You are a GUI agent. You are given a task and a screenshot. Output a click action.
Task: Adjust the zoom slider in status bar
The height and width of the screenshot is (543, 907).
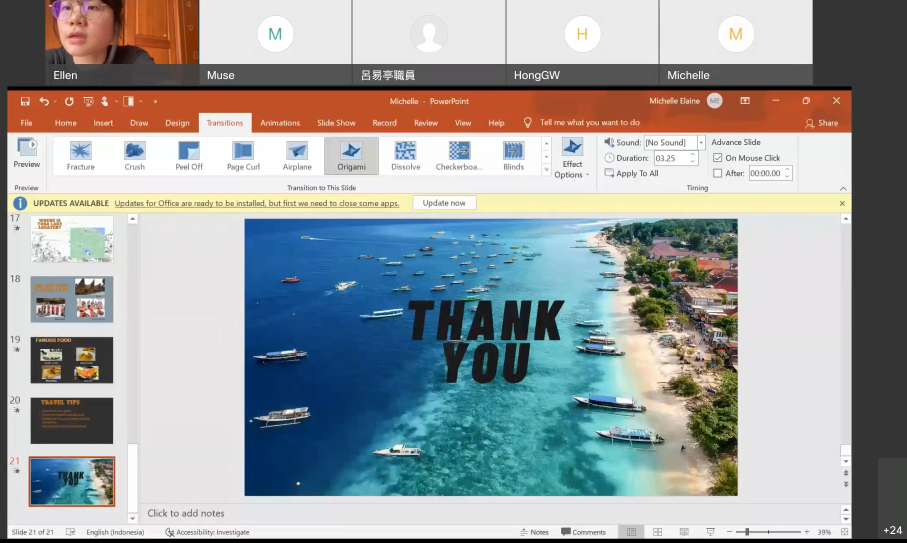click(747, 531)
